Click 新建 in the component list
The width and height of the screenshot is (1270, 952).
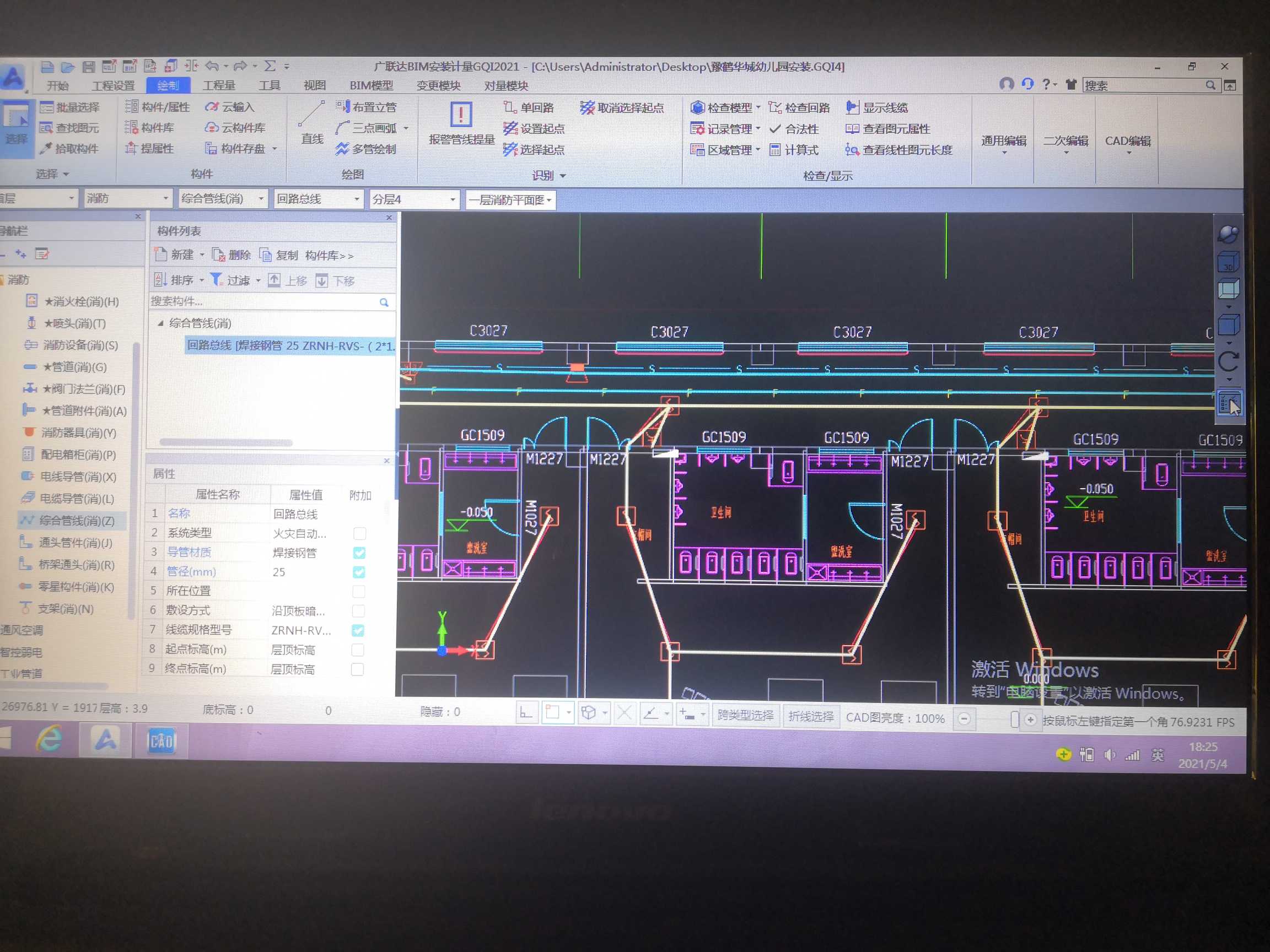(175, 254)
